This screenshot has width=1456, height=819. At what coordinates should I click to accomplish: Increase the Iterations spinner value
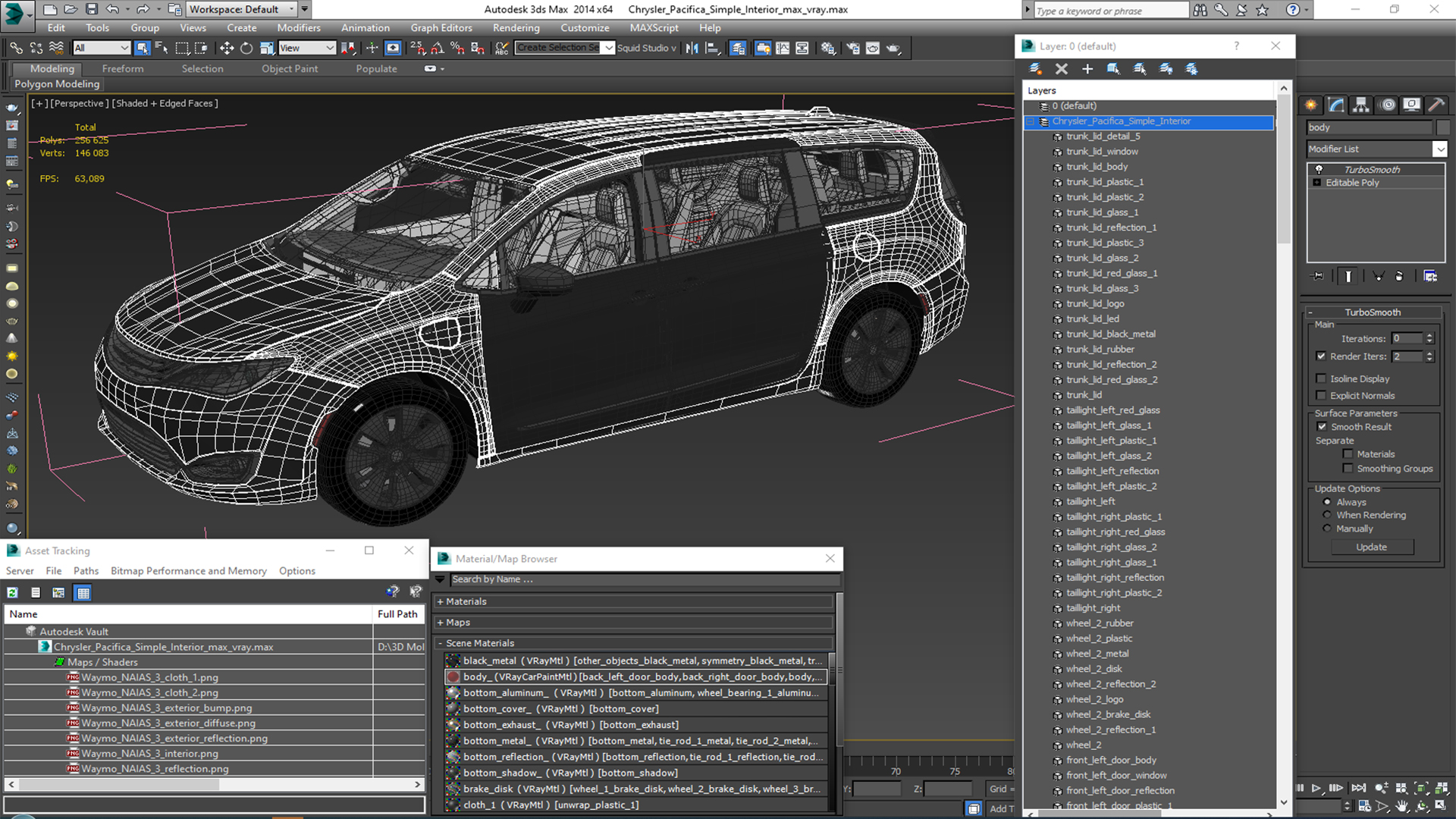(1429, 335)
